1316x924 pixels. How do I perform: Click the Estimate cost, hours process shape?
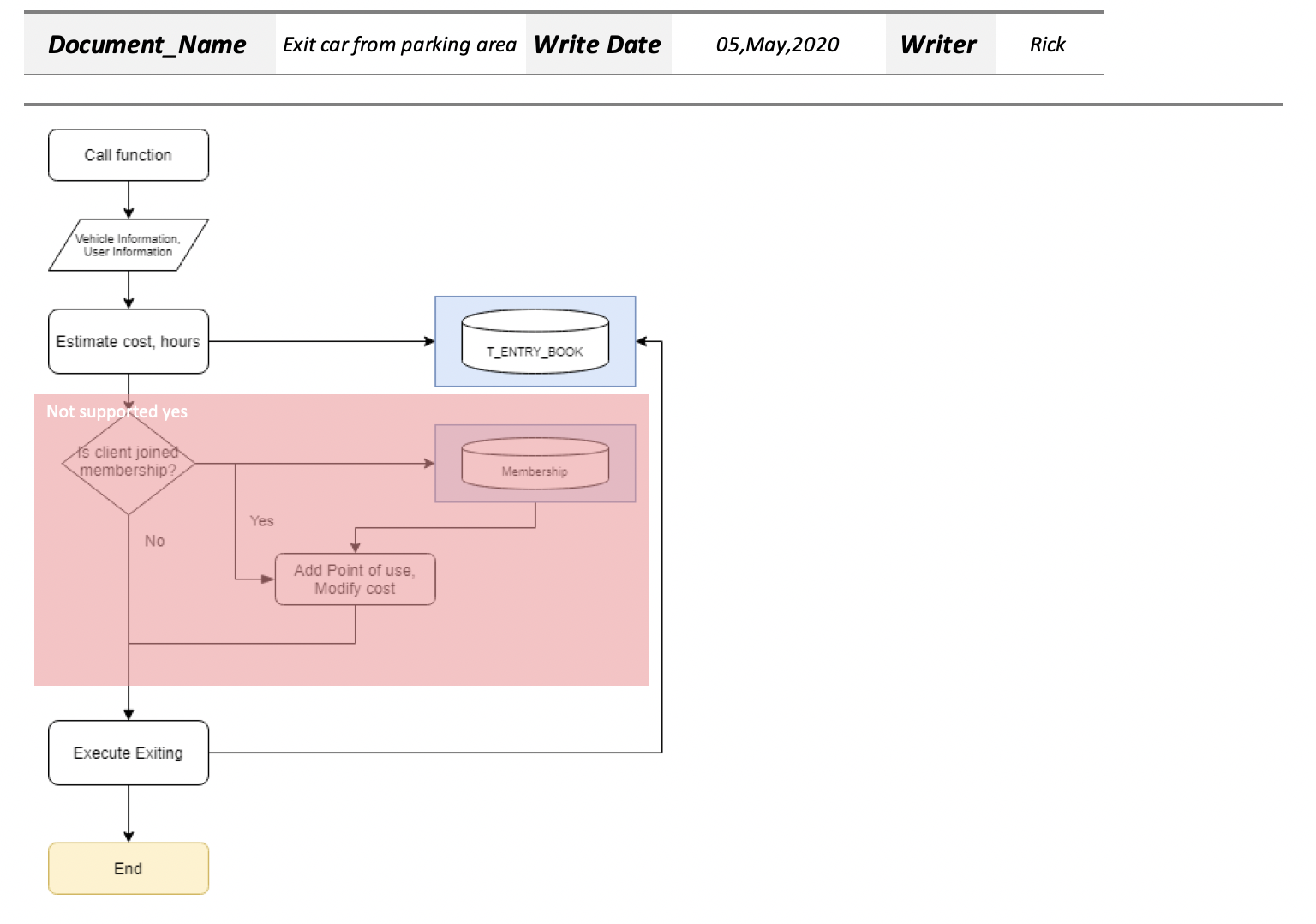coord(128,340)
